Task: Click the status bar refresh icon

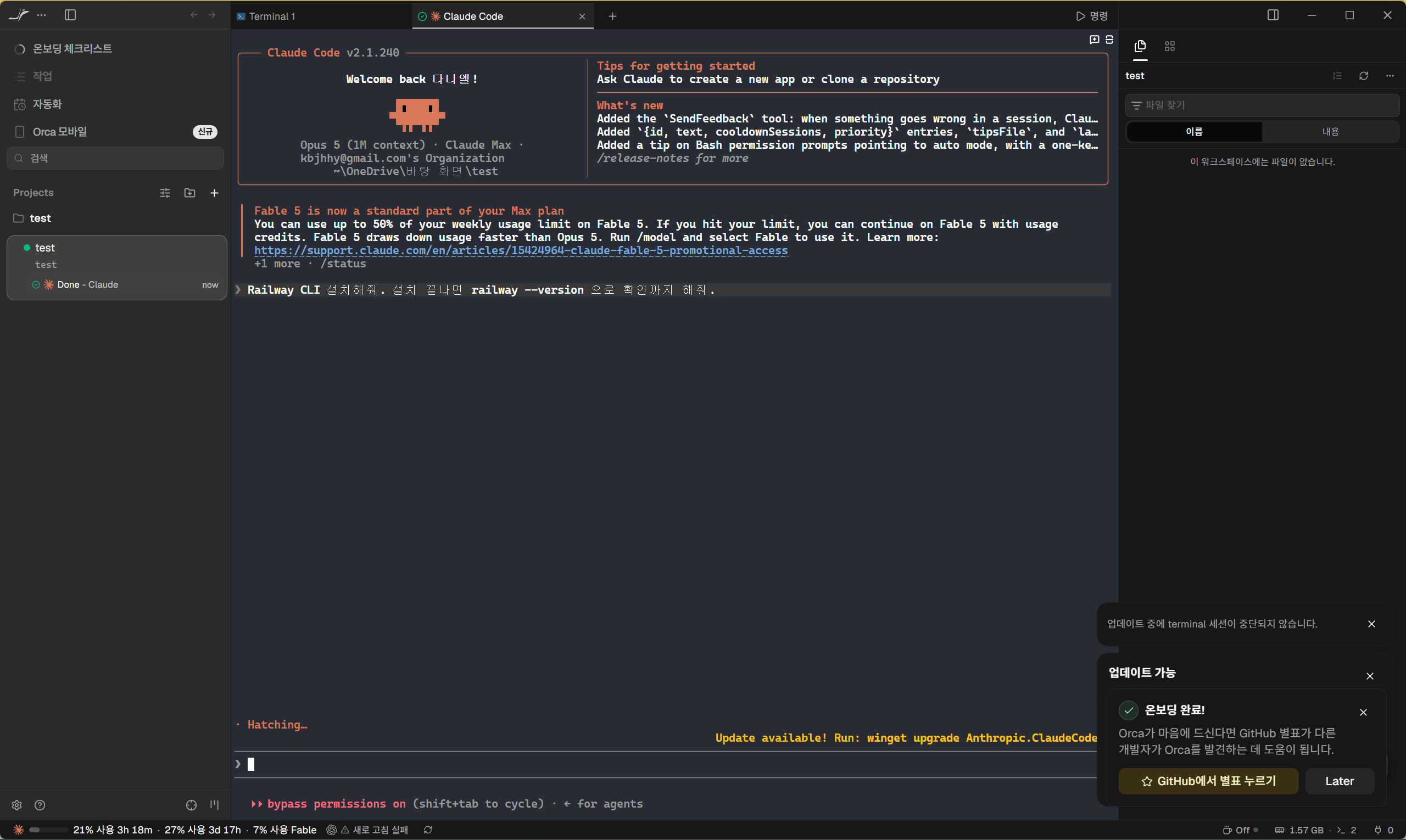Action: [428, 830]
